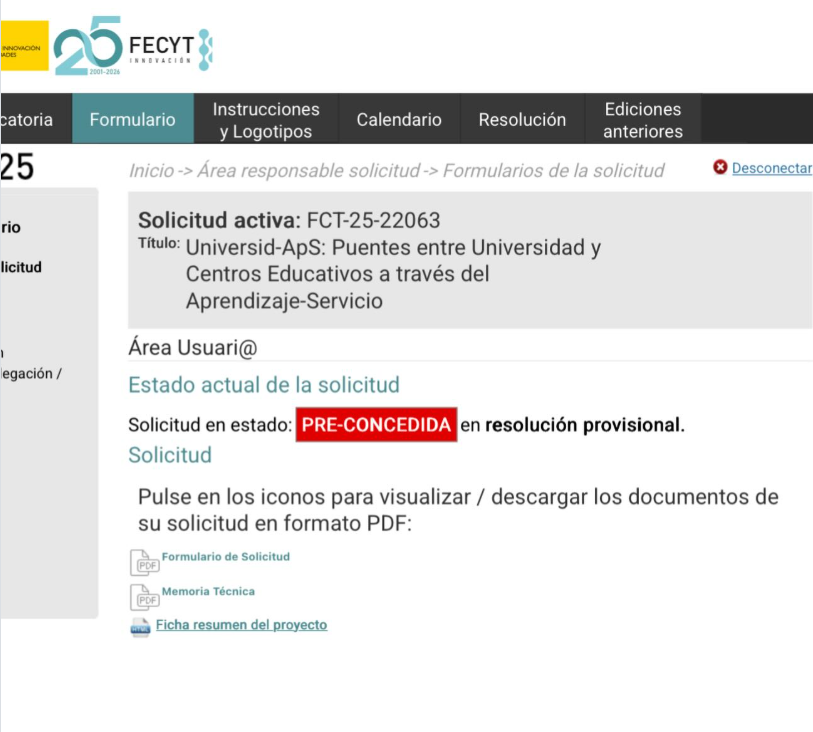813x732 pixels.
Task: Select the partially visible Convocatoria tab
Action: pyautogui.click(x=27, y=120)
